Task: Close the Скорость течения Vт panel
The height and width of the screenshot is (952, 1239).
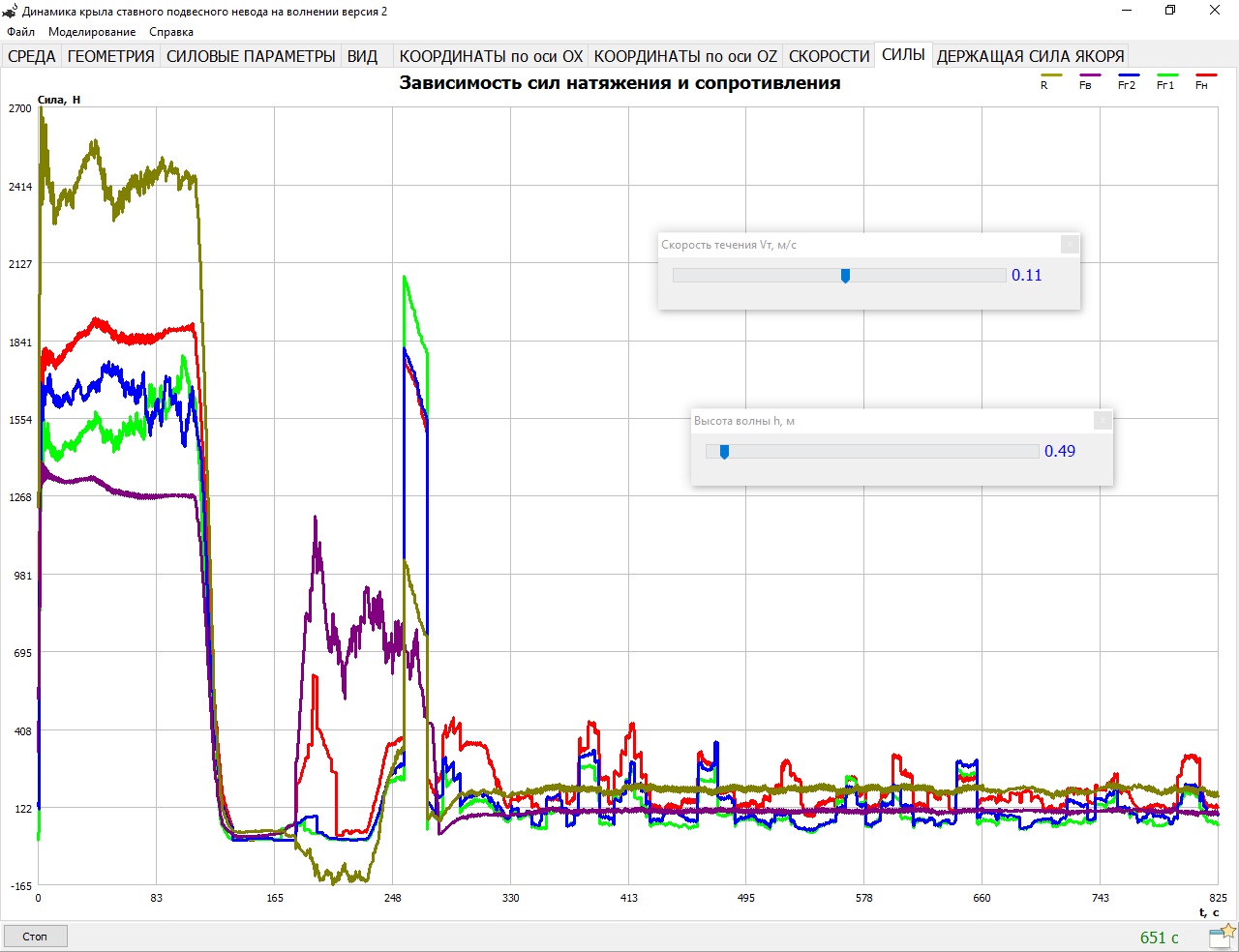Action: tap(1070, 245)
